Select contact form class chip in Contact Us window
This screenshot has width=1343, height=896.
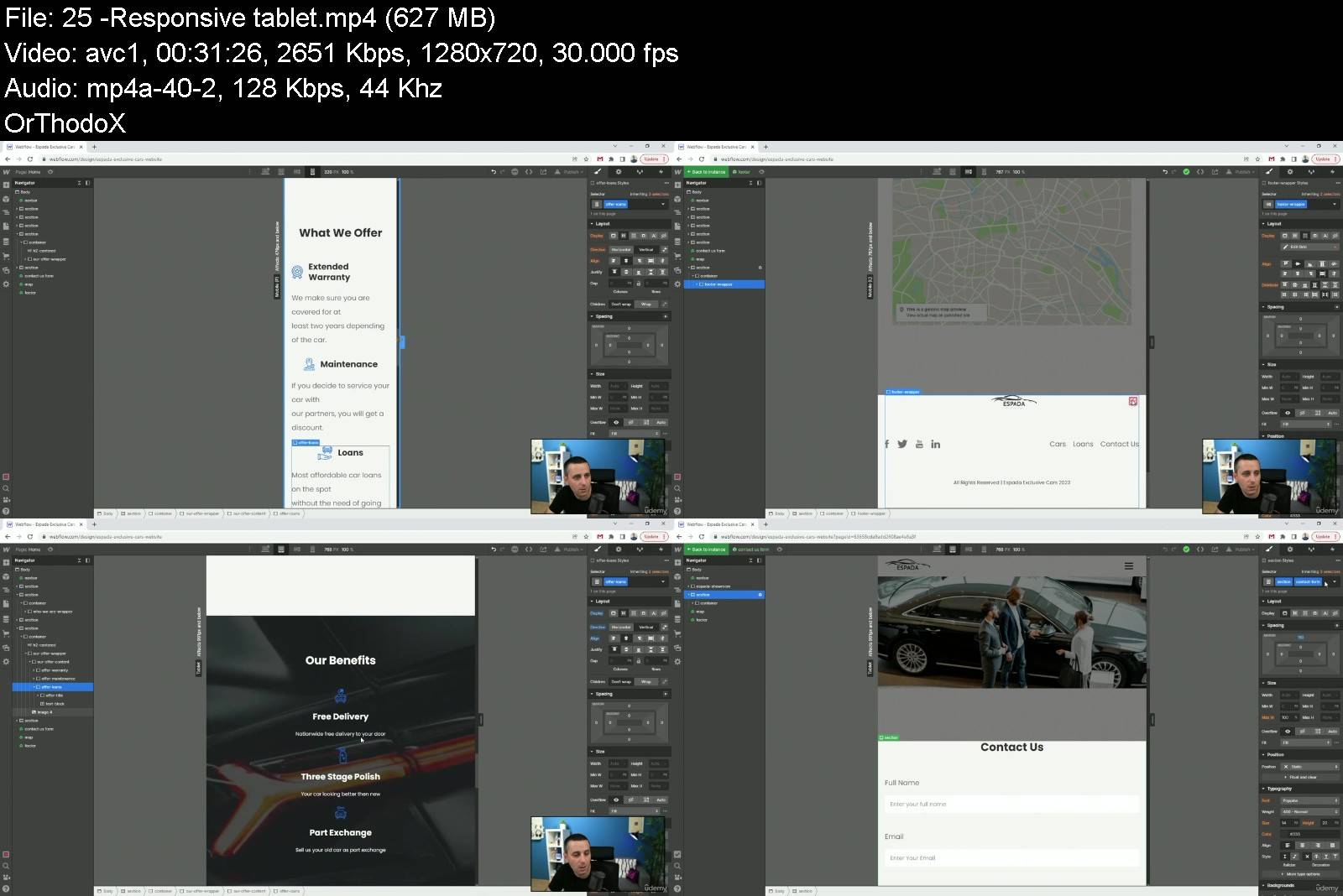point(1308,581)
